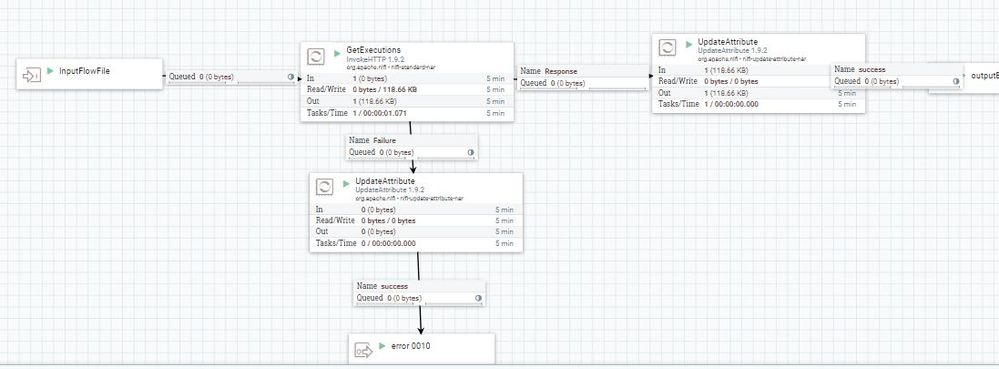Click the error 0010 output port icon
Screen dimensions: 999x369
[364, 351]
